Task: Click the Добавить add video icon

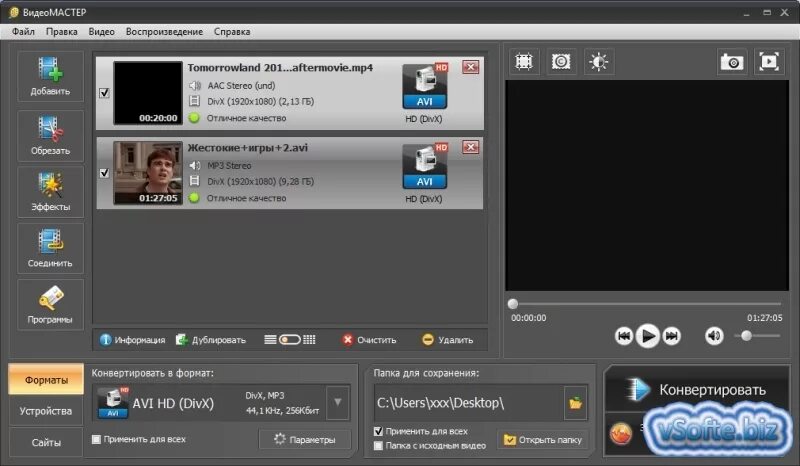Action: tap(50, 76)
